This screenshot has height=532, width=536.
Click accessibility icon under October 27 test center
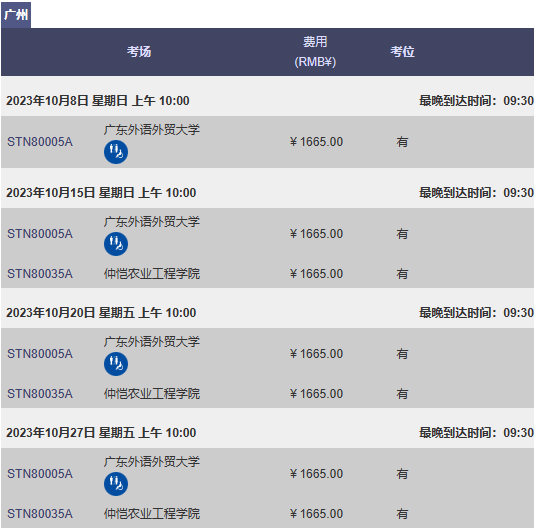click(116, 484)
